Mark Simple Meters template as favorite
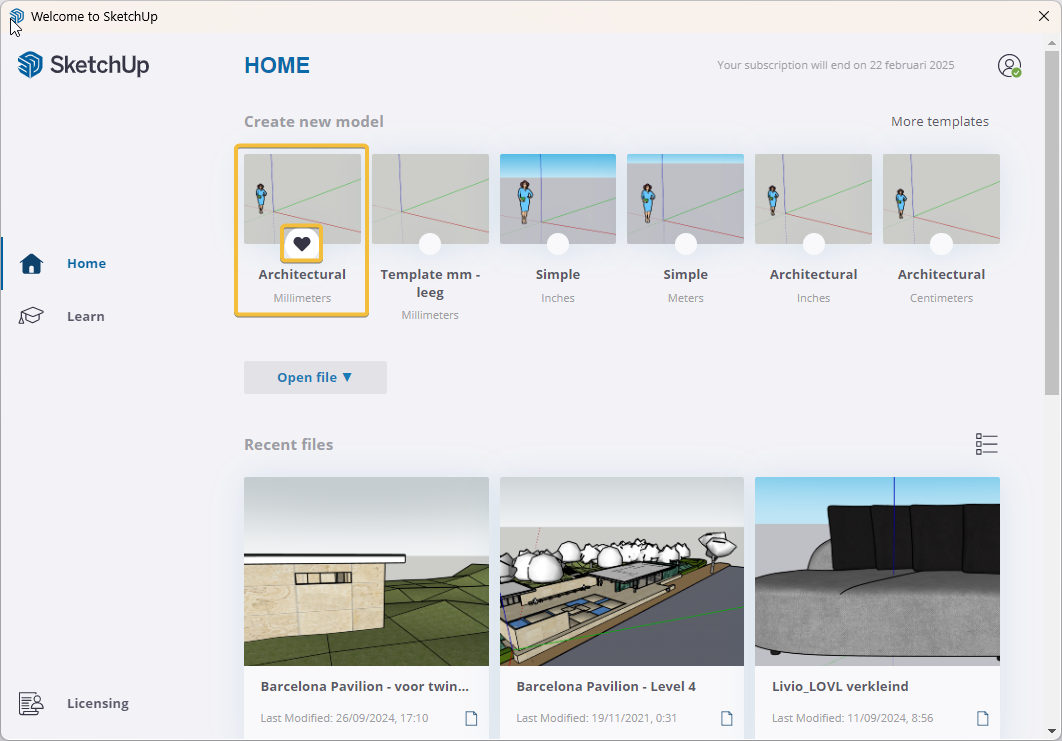 (686, 244)
